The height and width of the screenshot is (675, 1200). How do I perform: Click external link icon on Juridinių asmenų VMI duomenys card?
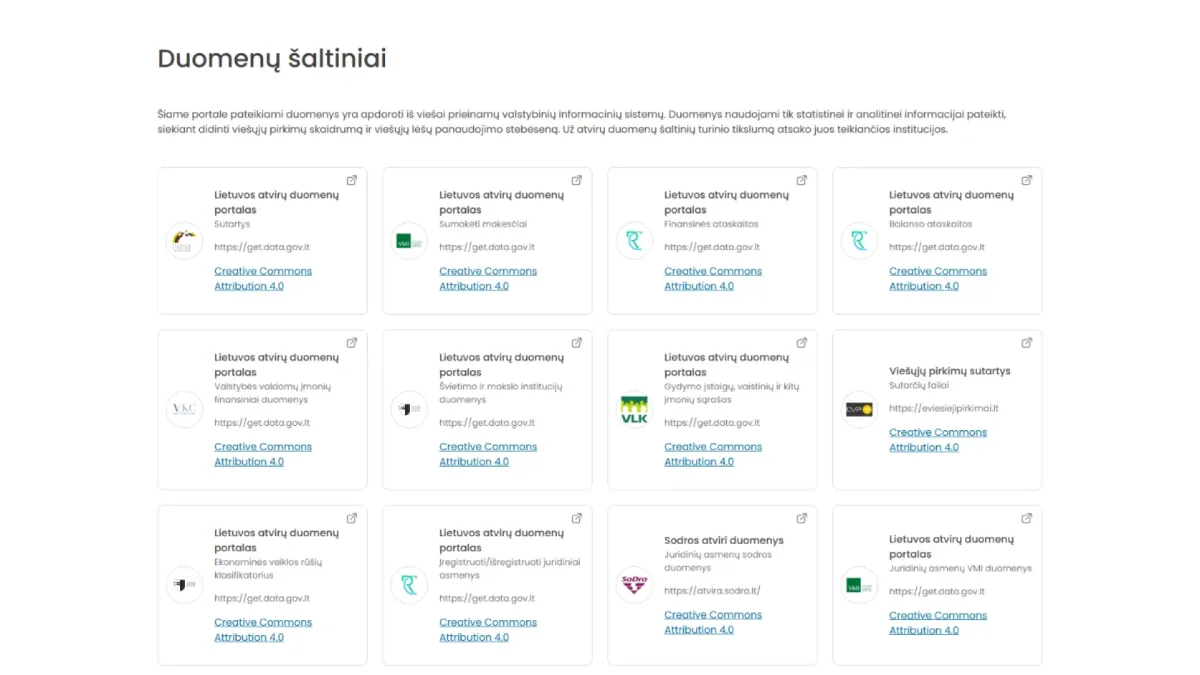pos(1027,518)
